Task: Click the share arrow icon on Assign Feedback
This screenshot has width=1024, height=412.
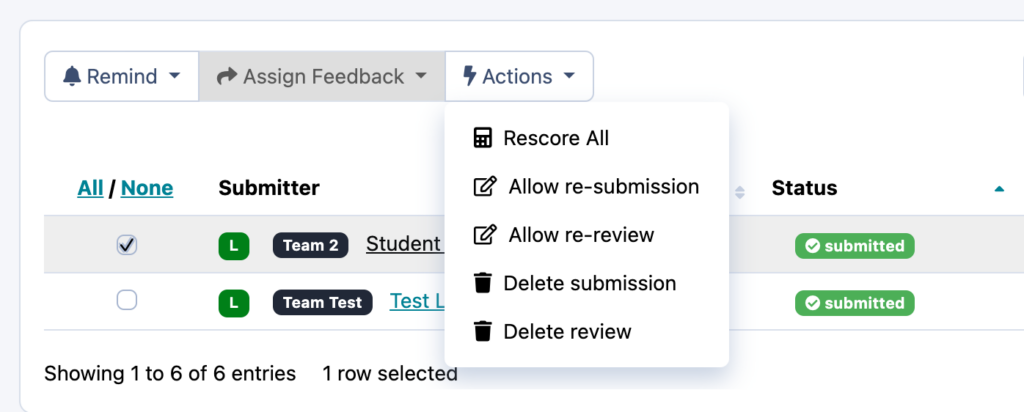Action: tap(227, 77)
